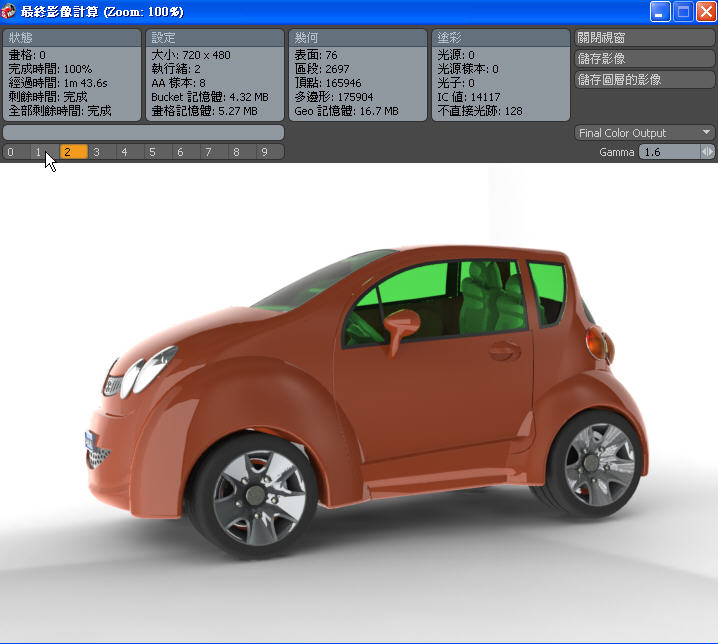Close the render window with X
The image size is (718, 644).
(706, 11)
